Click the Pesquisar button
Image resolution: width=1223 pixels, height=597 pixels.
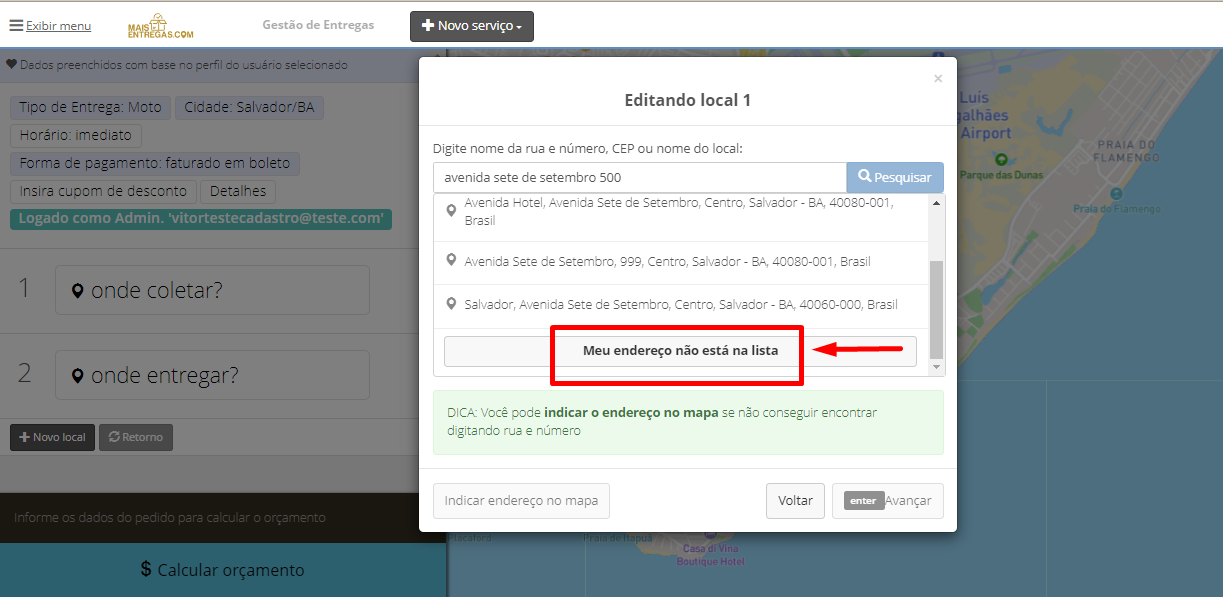click(895, 178)
